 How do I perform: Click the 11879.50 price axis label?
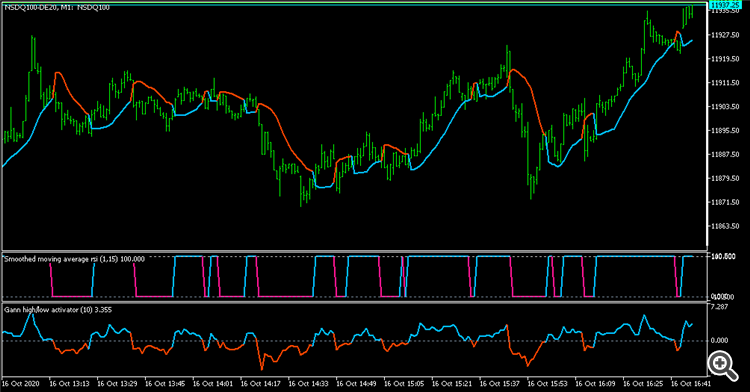click(x=725, y=178)
